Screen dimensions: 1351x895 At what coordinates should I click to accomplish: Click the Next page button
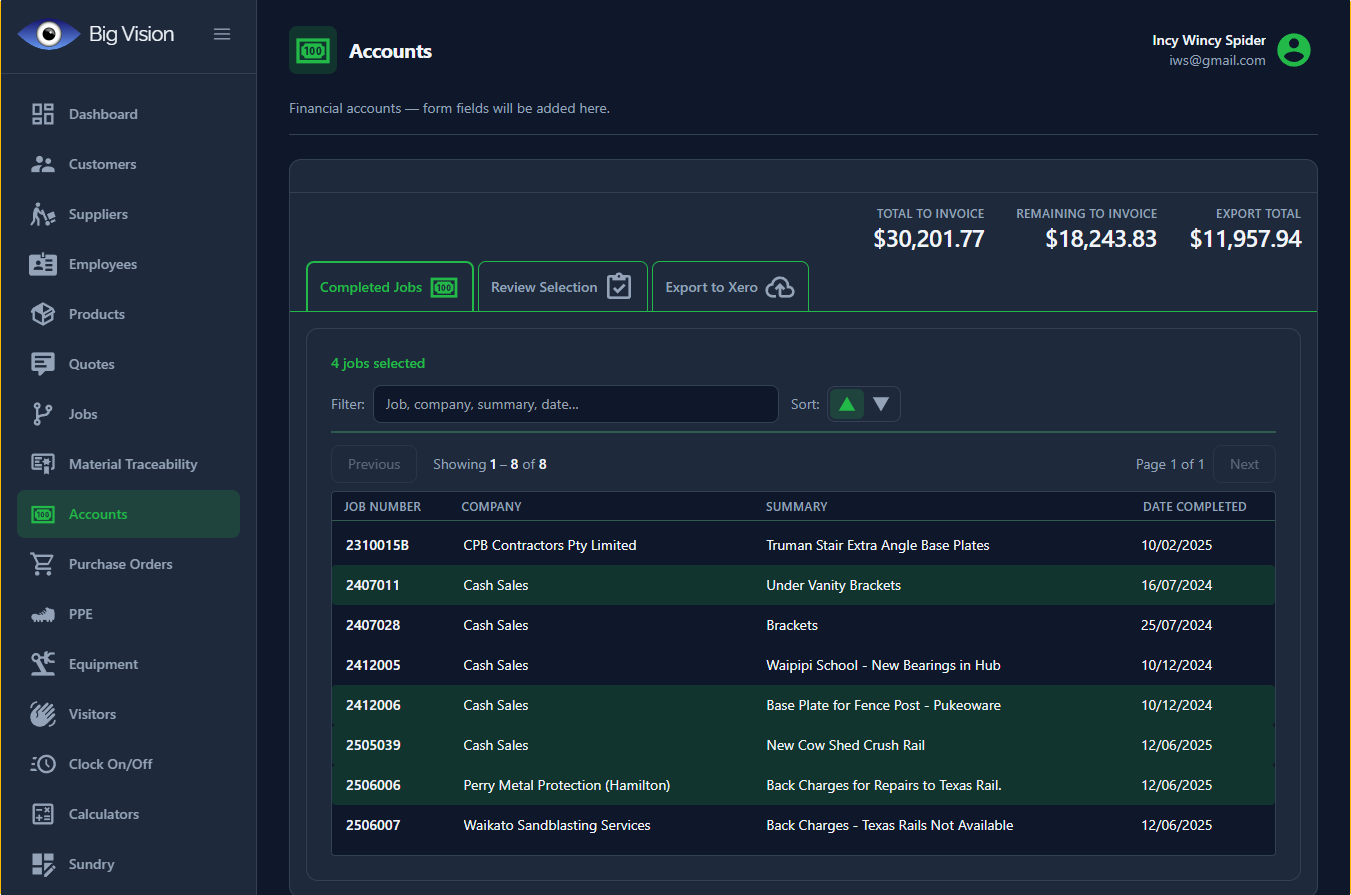[x=1244, y=464]
